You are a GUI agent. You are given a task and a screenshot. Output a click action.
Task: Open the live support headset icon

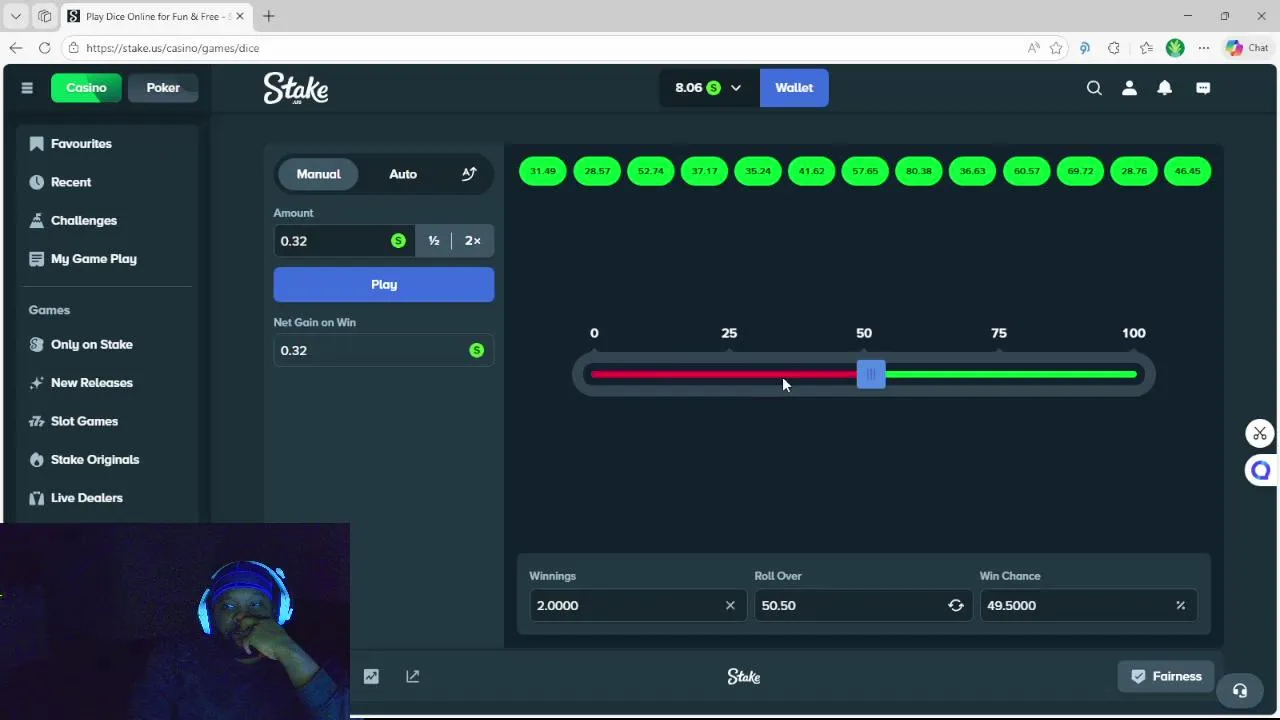1240,691
